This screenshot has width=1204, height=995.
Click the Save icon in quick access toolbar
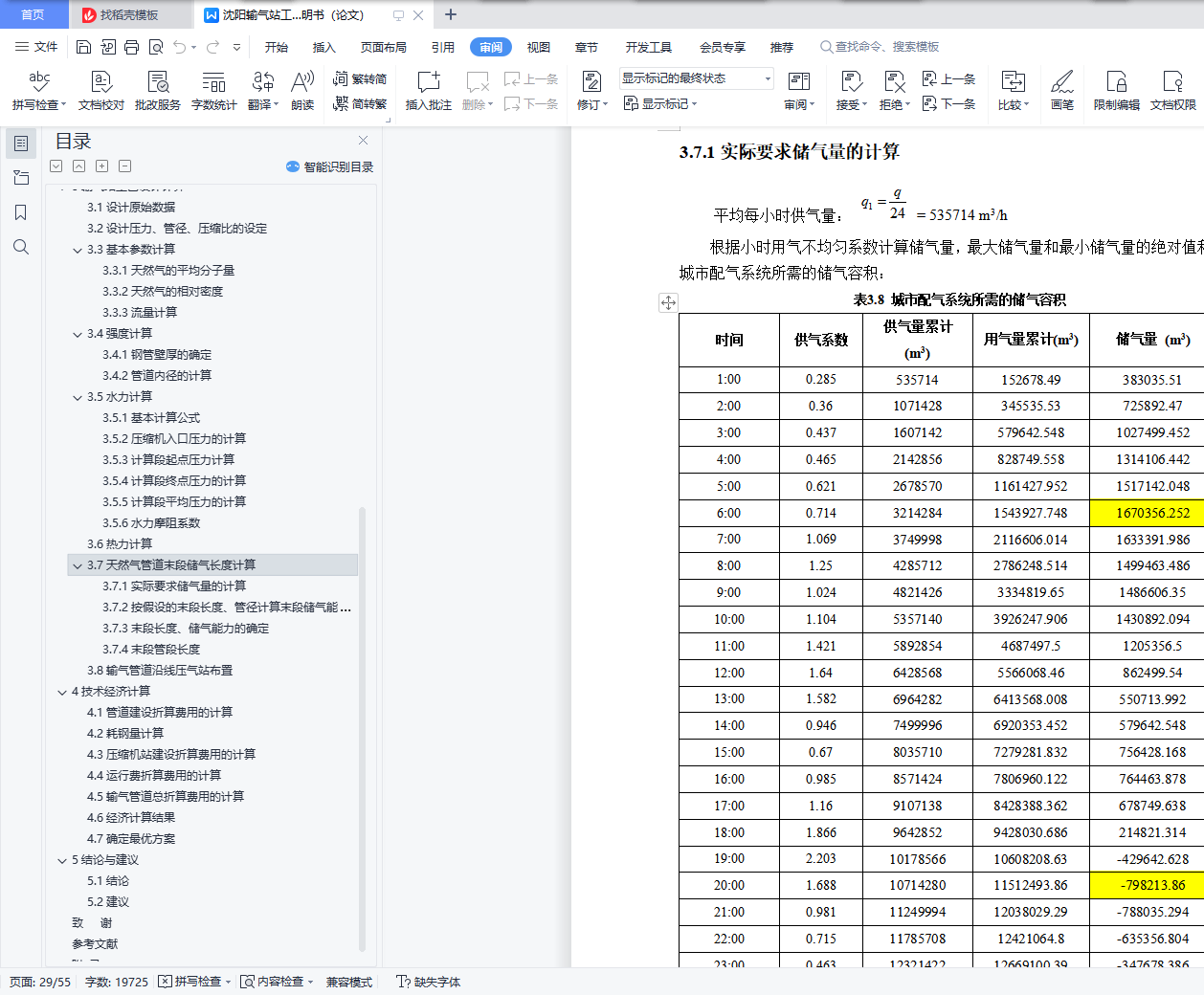pyautogui.click(x=83, y=47)
